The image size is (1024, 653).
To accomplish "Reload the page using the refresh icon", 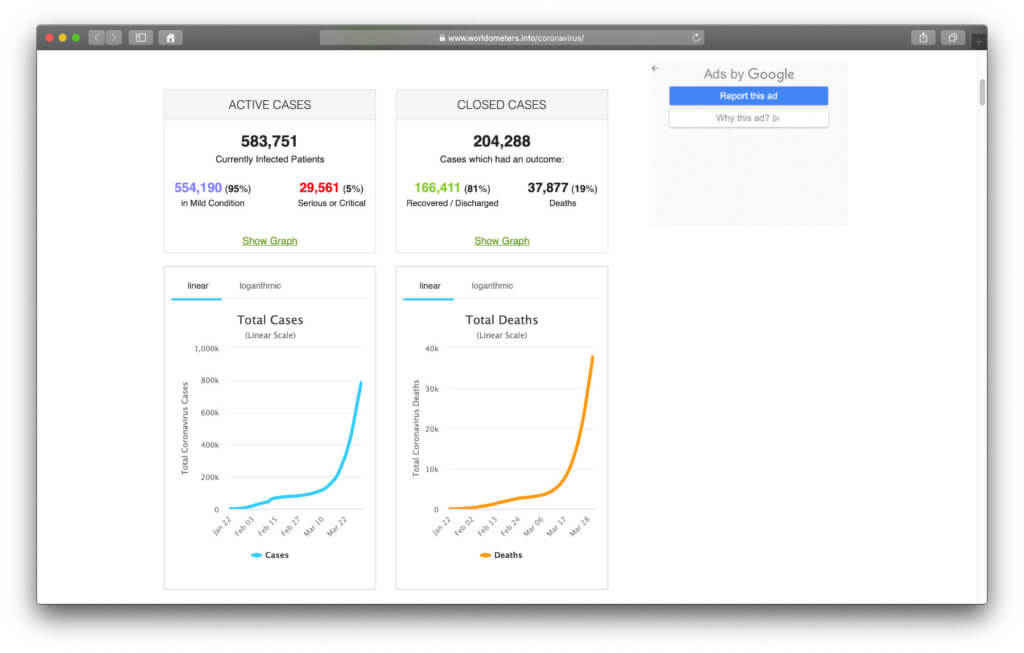I will 696,38.
